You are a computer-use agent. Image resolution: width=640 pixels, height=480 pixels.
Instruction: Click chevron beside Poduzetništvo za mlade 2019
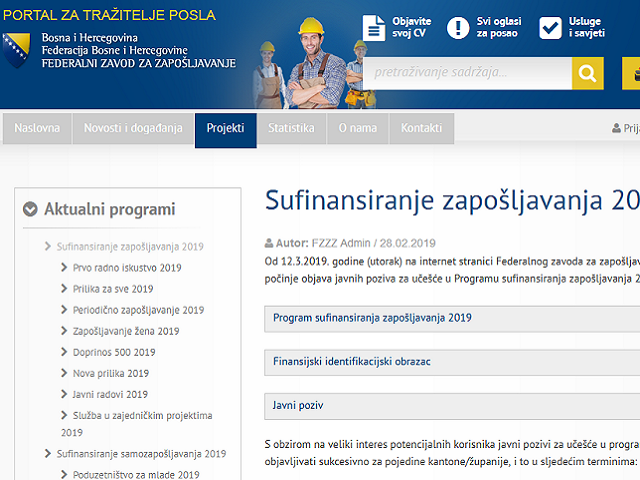coord(64,474)
